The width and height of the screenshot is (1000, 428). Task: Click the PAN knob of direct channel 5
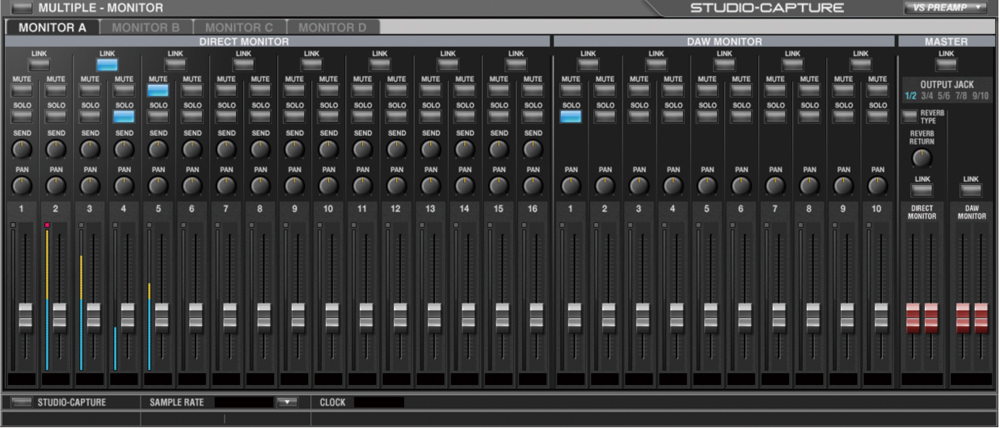click(x=158, y=186)
